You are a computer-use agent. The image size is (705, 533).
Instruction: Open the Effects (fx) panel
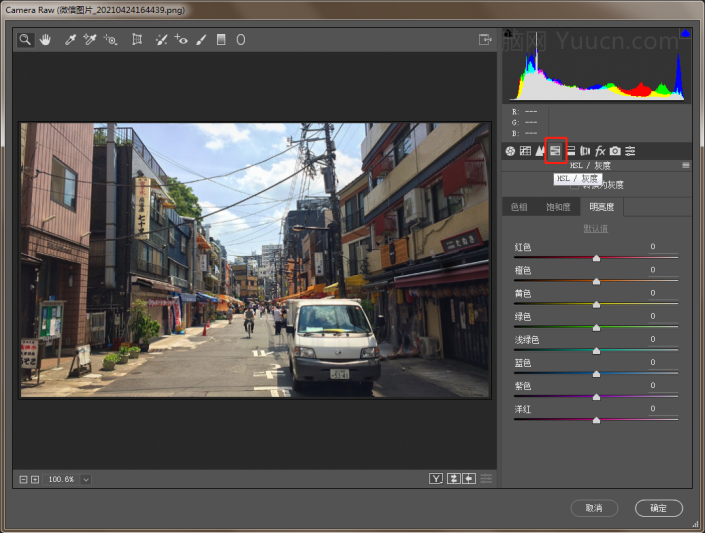coord(600,151)
